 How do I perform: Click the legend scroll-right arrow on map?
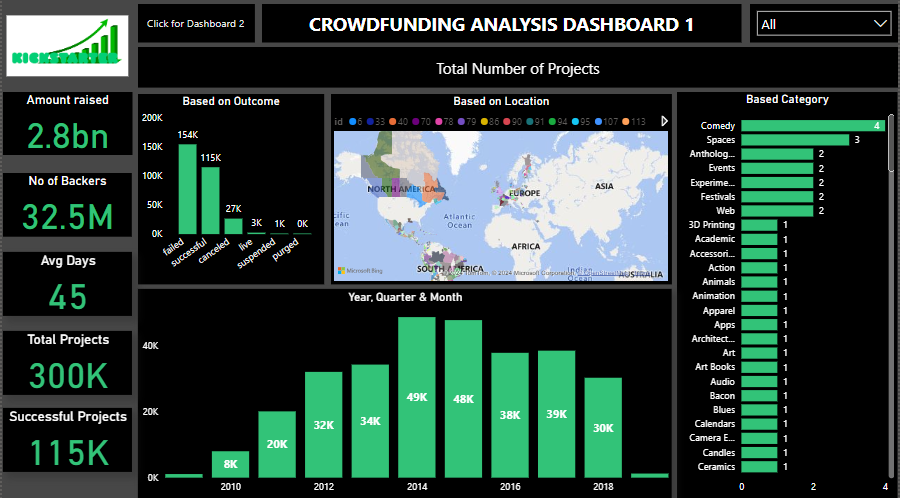click(x=665, y=121)
